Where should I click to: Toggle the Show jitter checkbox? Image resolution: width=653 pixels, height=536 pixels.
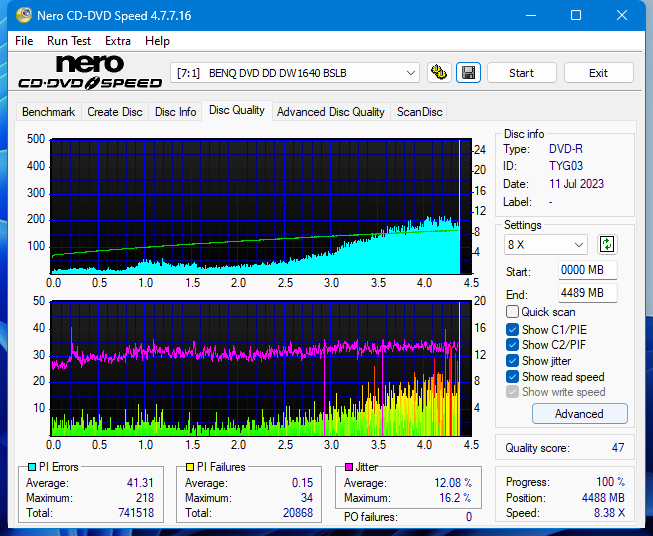point(512,361)
